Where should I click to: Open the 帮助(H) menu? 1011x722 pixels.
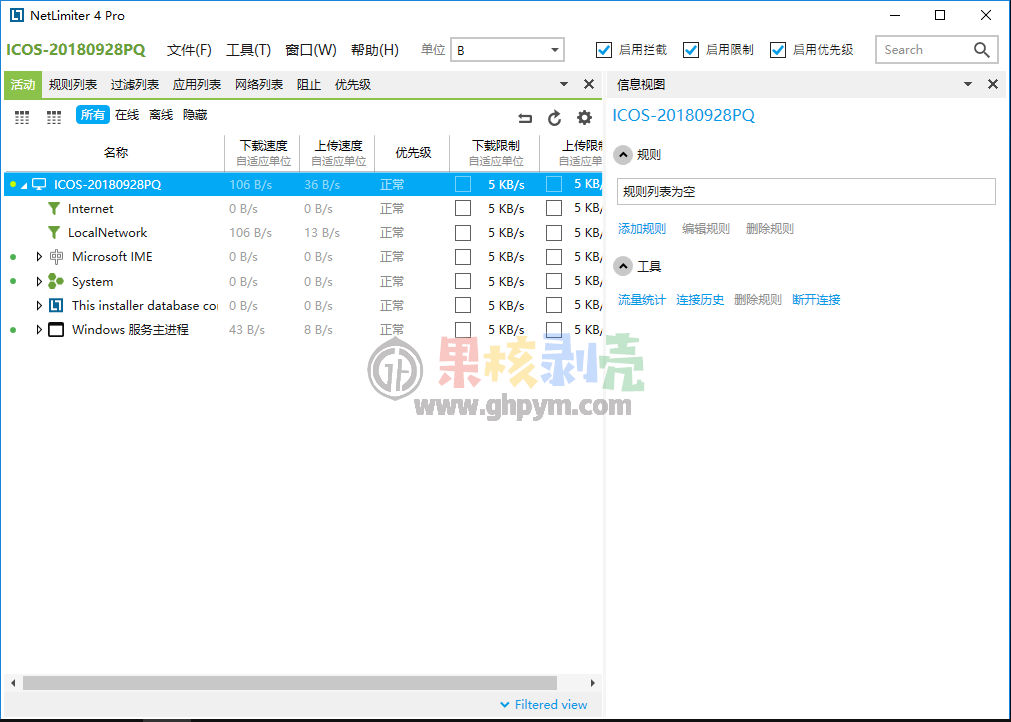tap(375, 50)
